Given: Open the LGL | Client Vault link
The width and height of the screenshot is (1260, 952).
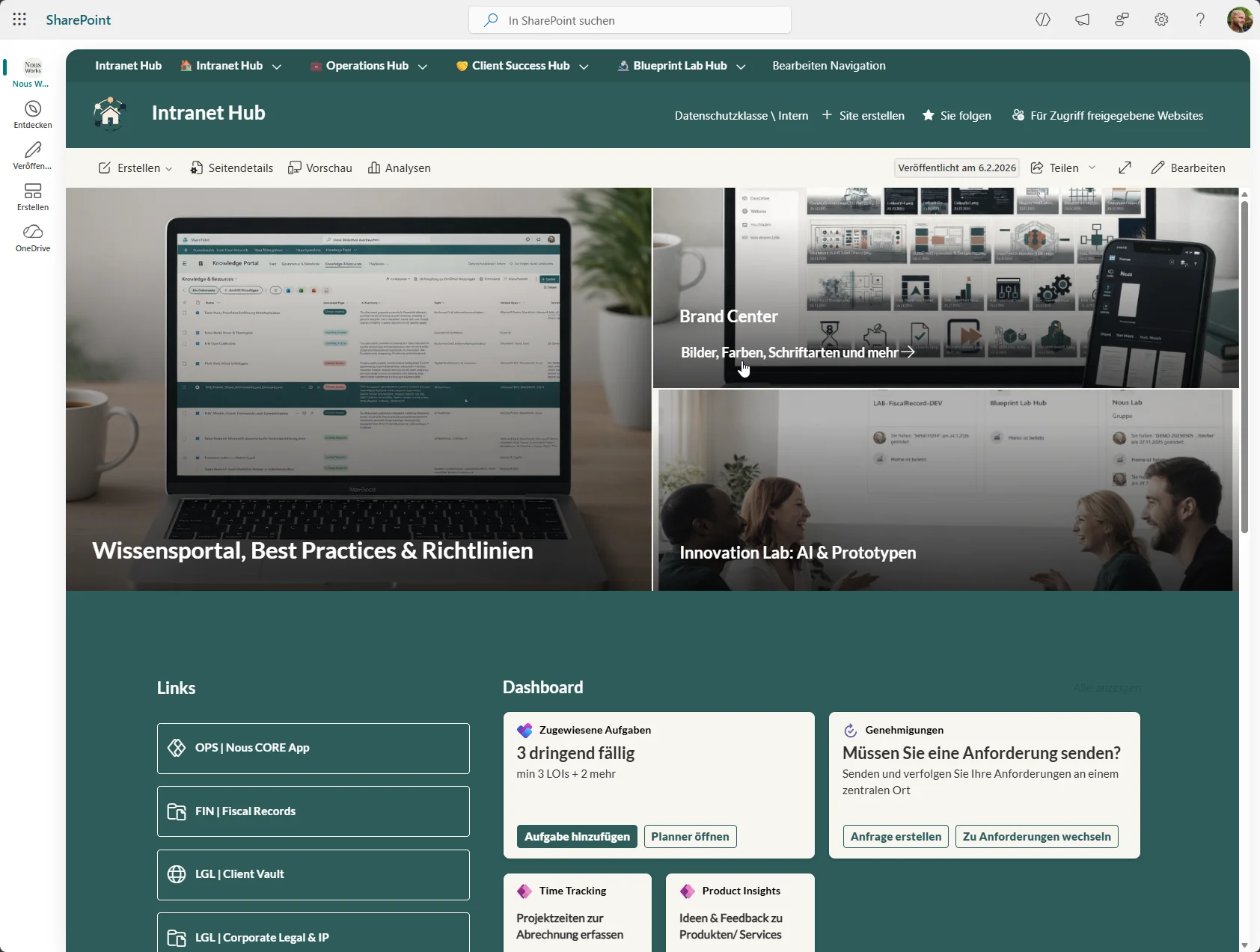Looking at the screenshot, I should [314, 874].
